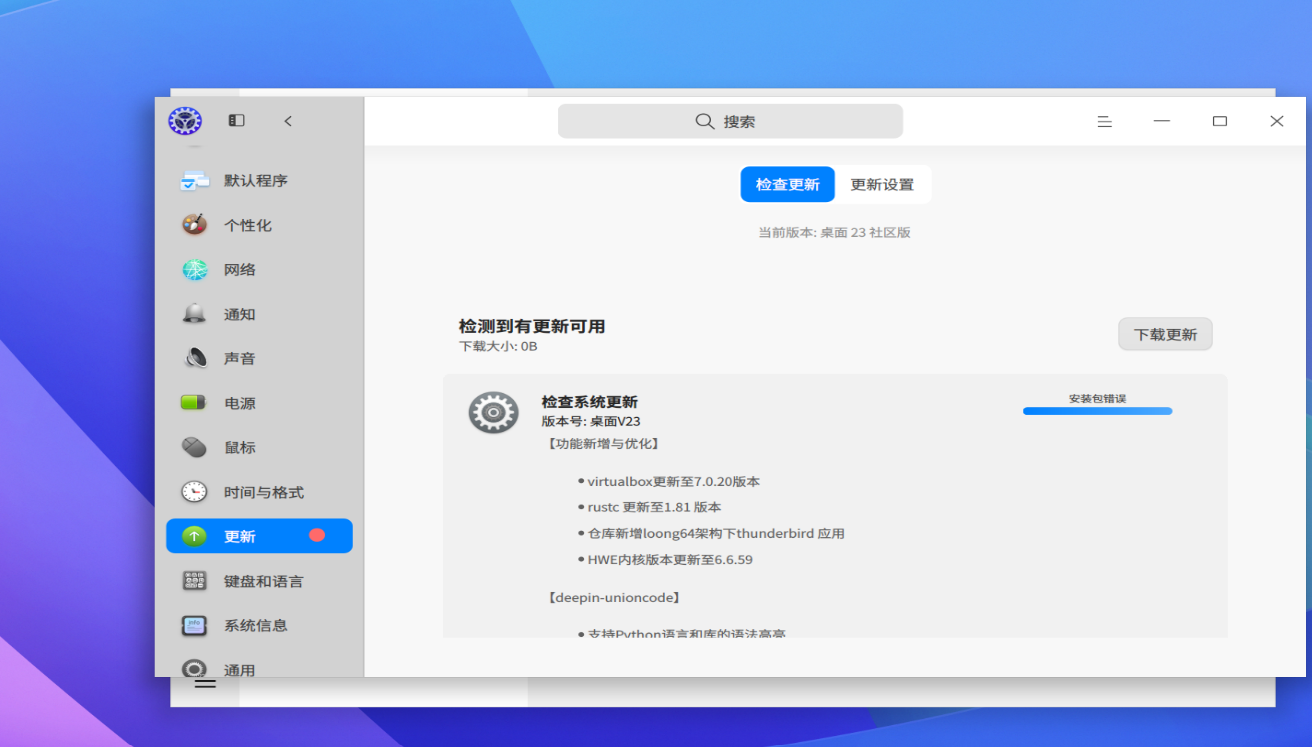Open the 通用 sidebar entry

tap(259, 668)
